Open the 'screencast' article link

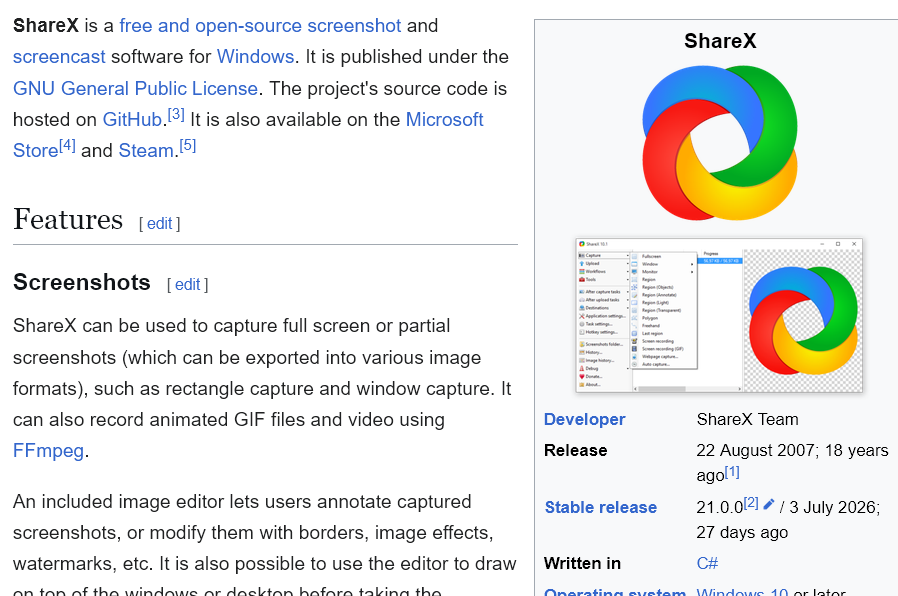click(x=59, y=57)
